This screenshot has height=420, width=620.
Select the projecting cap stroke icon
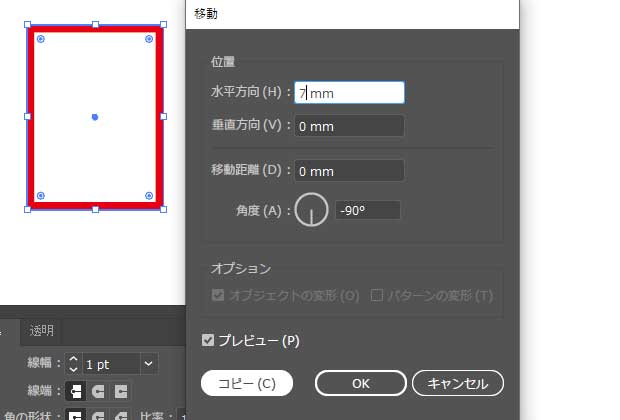(x=121, y=391)
